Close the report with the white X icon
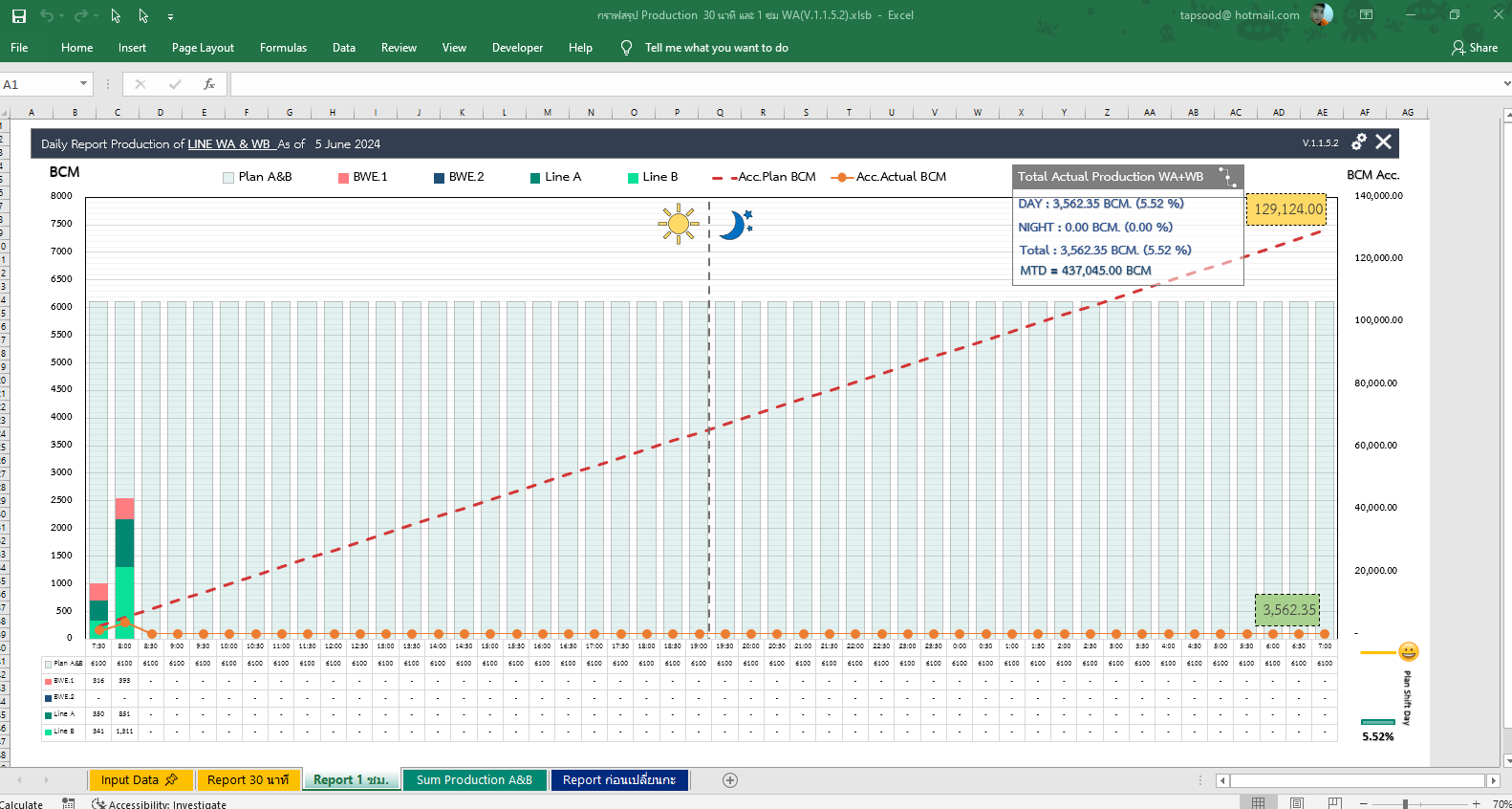Viewport: 1512px width, 809px height. (x=1383, y=142)
